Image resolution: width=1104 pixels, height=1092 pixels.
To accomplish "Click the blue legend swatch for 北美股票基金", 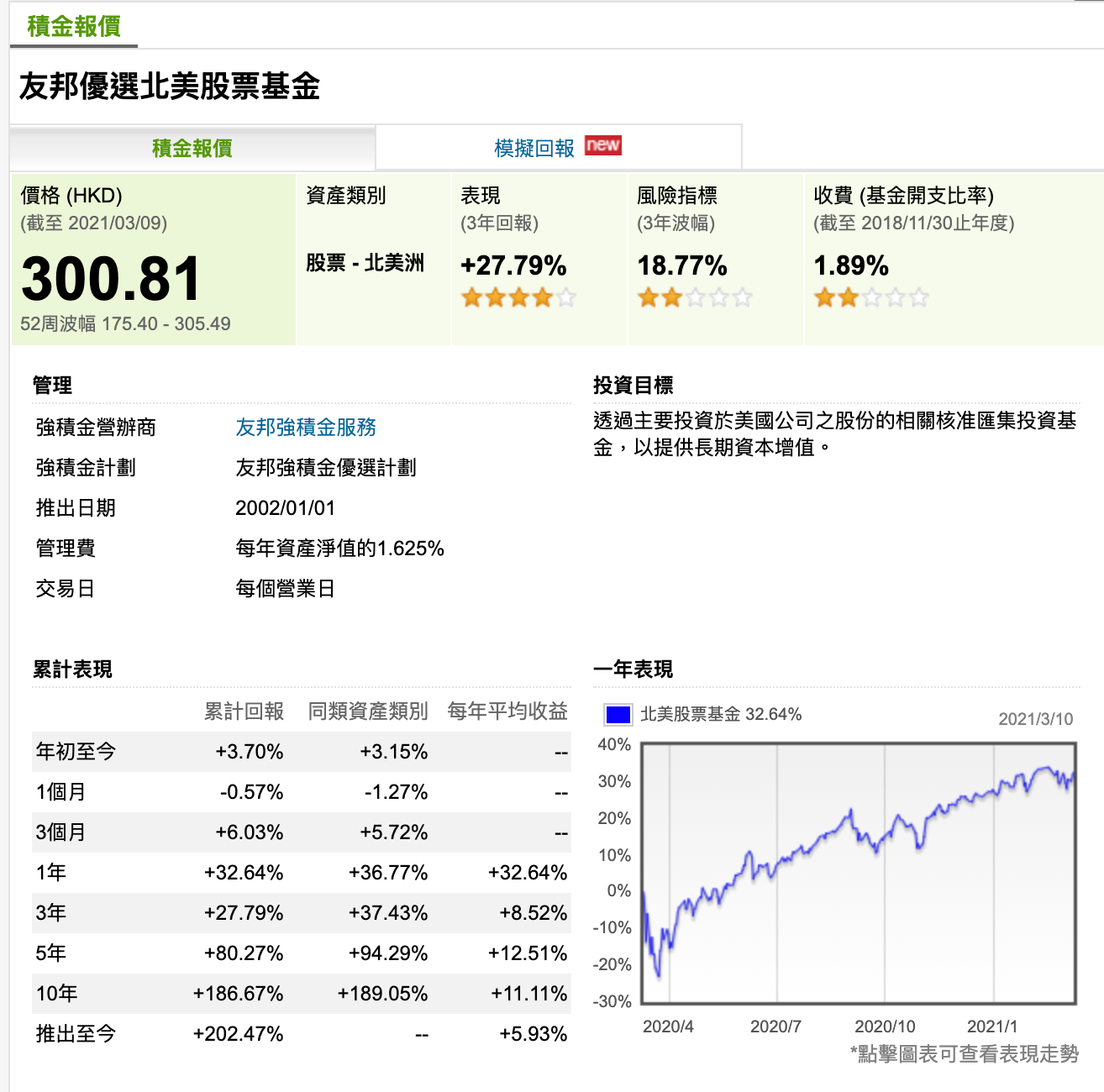I will (618, 715).
